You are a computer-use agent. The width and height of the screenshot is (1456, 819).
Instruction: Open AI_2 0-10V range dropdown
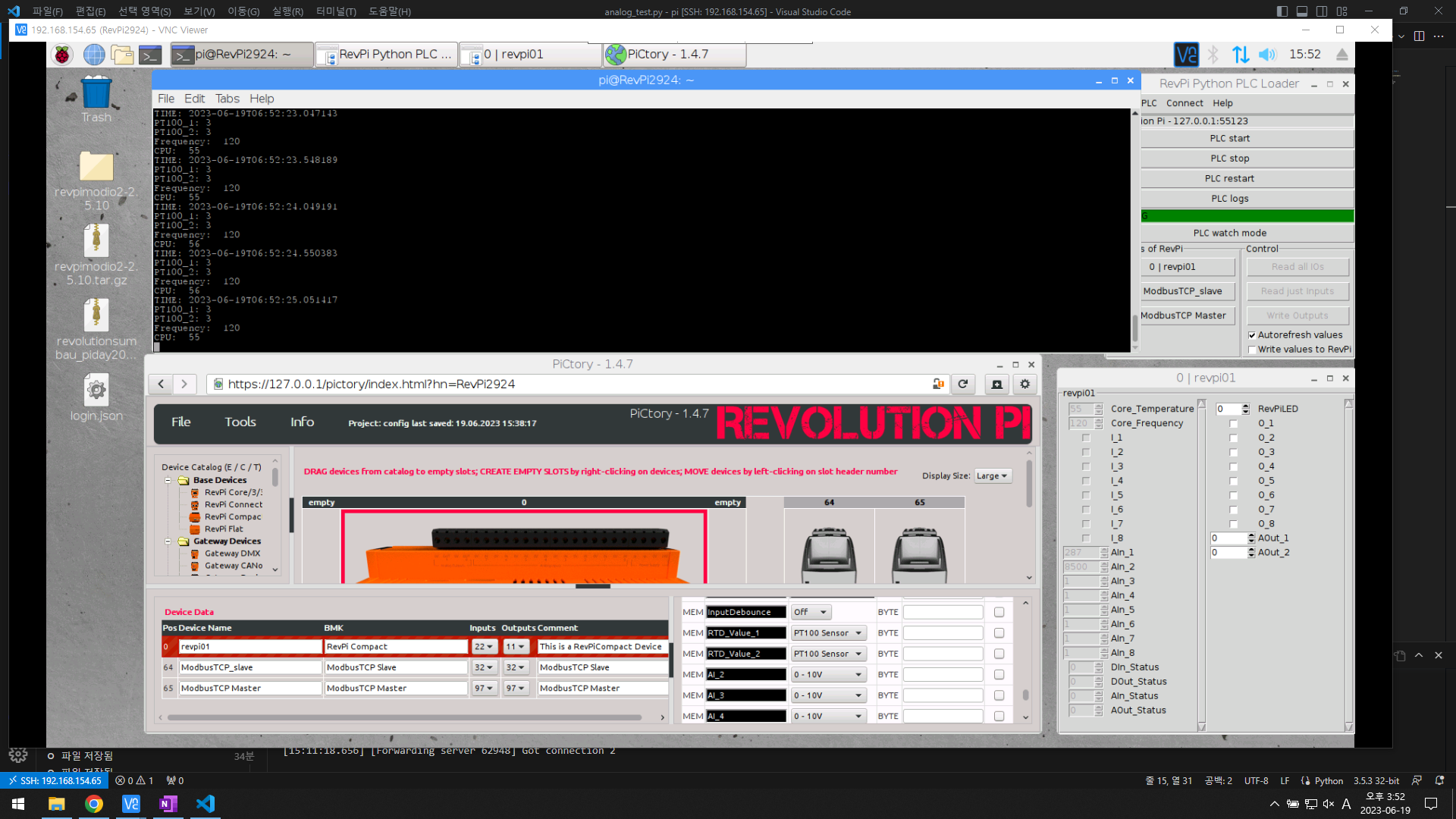pos(828,675)
